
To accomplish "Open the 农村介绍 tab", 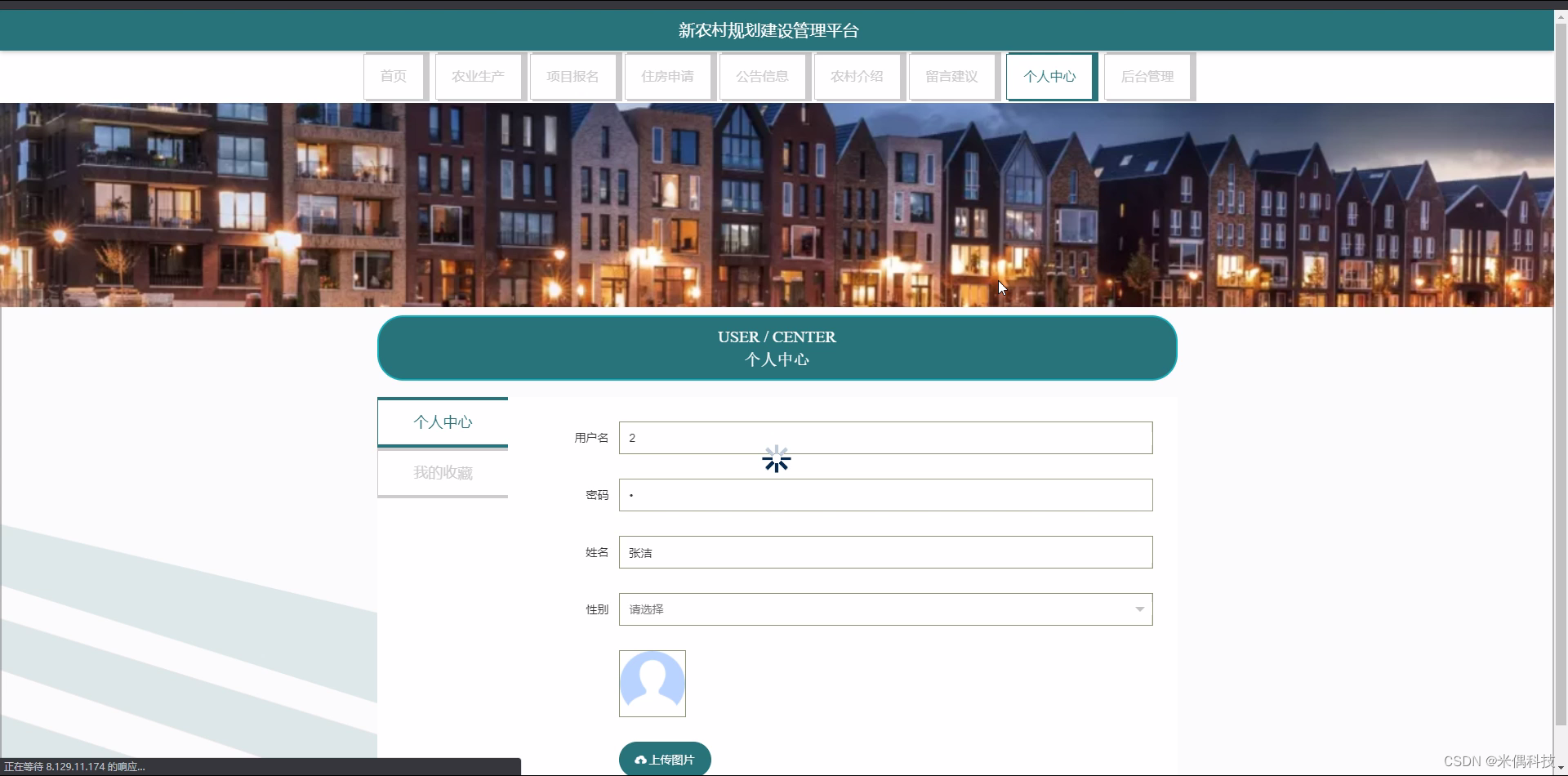I will tap(858, 77).
